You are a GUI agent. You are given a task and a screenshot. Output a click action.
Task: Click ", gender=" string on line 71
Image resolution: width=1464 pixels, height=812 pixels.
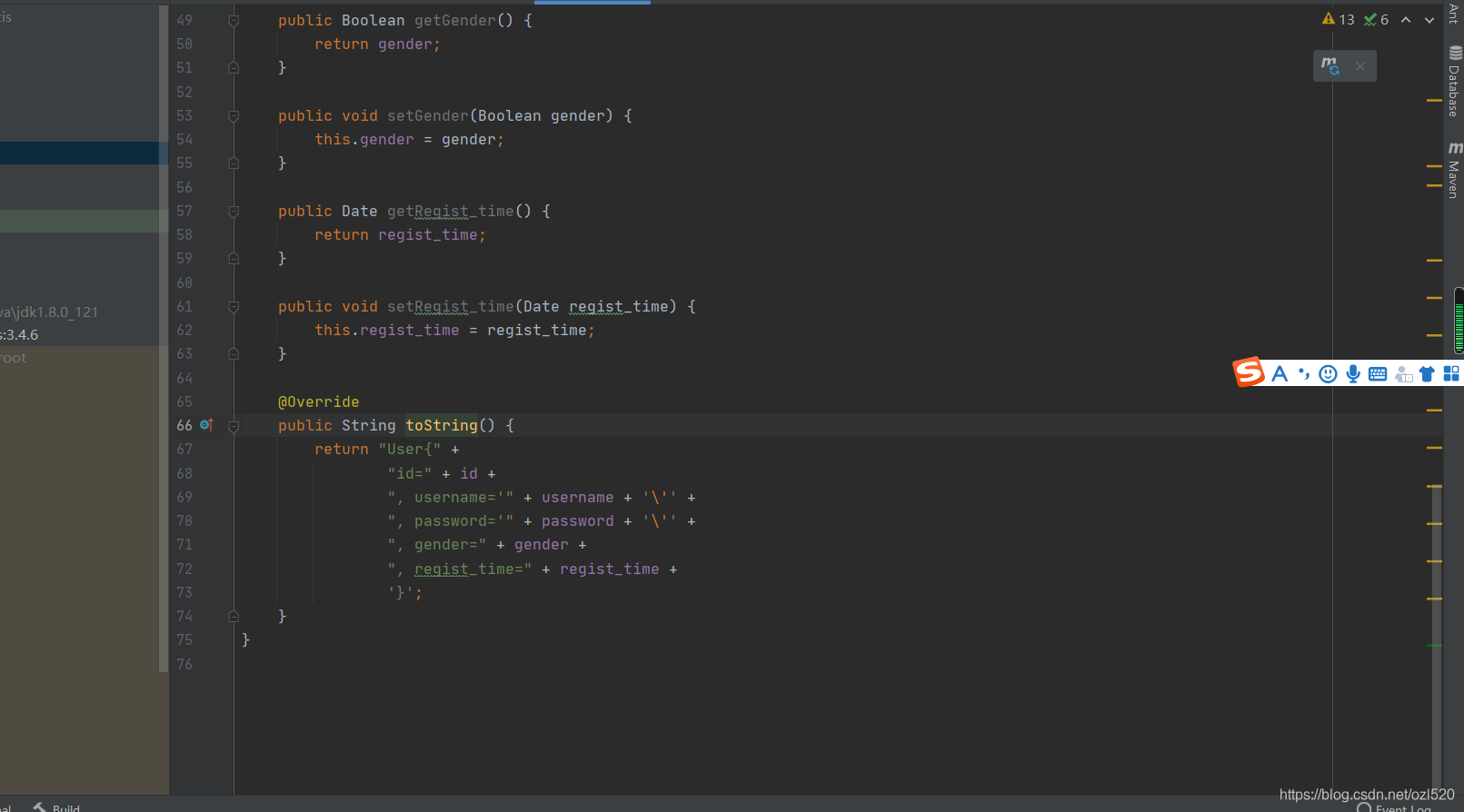(x=436, y=544)
